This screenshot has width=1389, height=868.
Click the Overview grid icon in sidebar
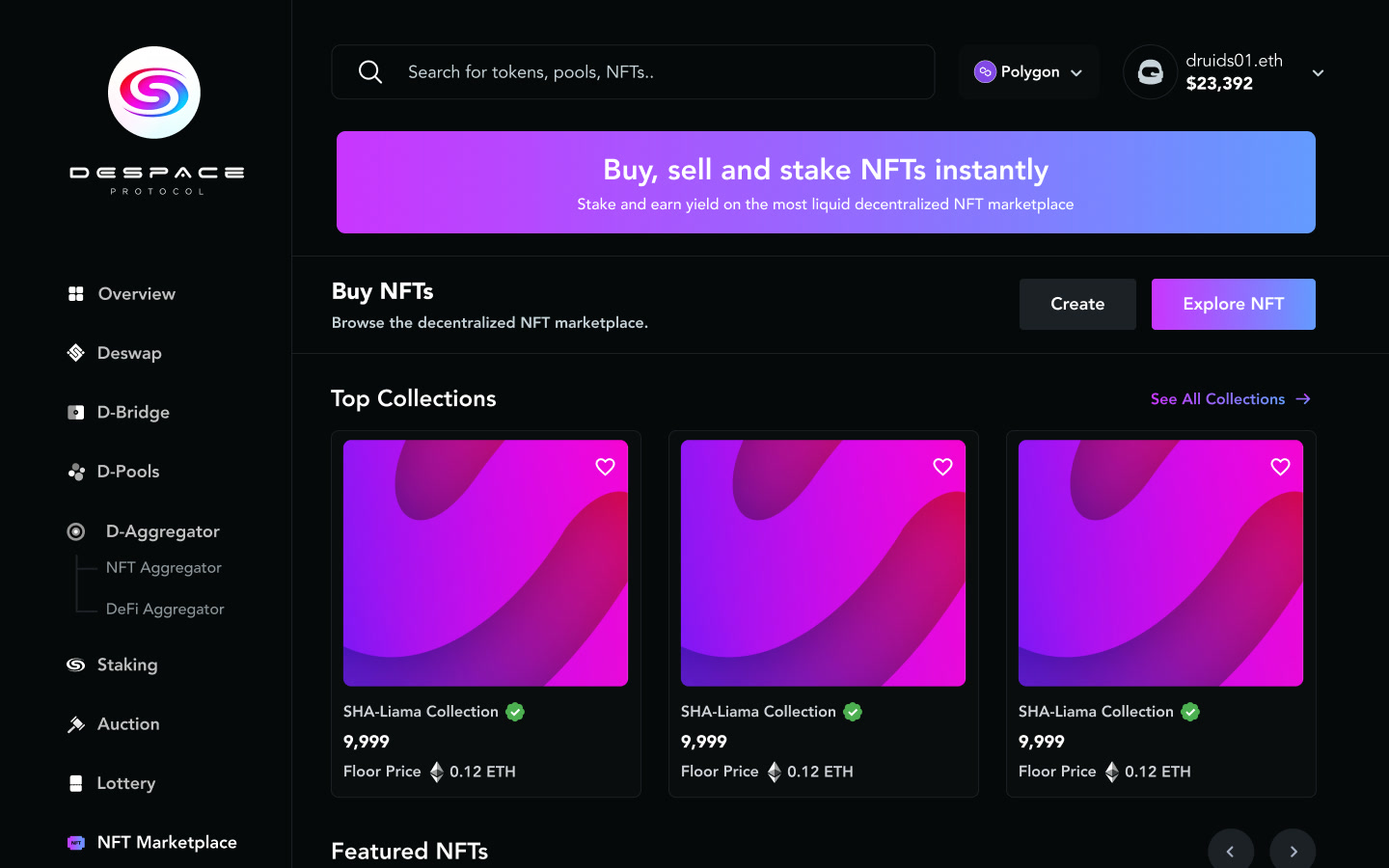[76, 294]
